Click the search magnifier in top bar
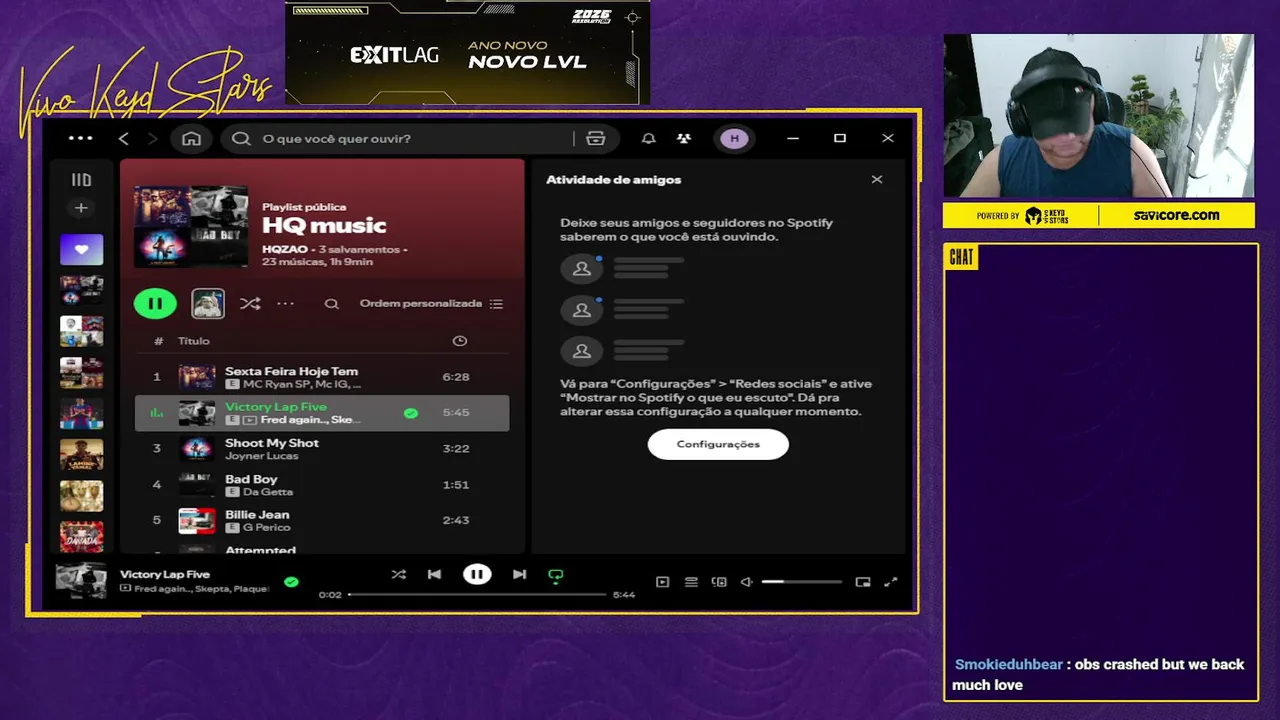 tap(241, 138)
